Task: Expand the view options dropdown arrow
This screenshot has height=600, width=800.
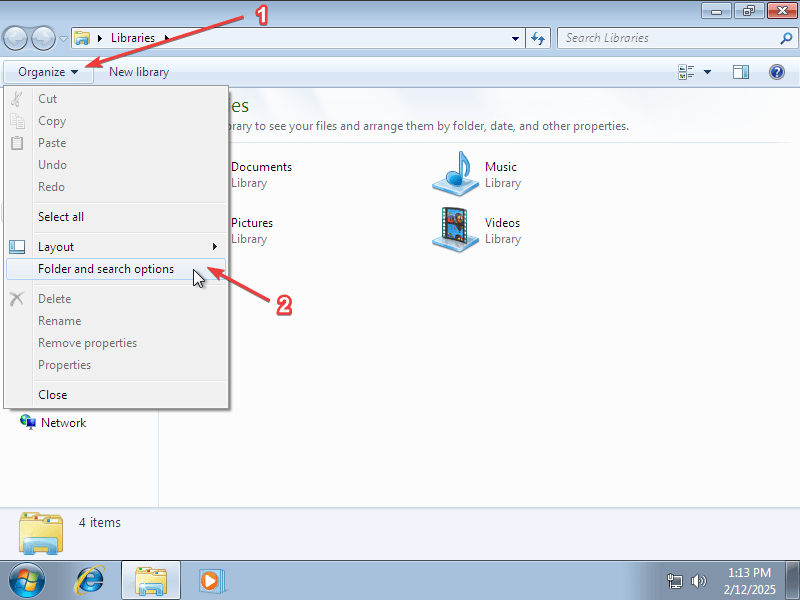Action: [x=708, y=72]
